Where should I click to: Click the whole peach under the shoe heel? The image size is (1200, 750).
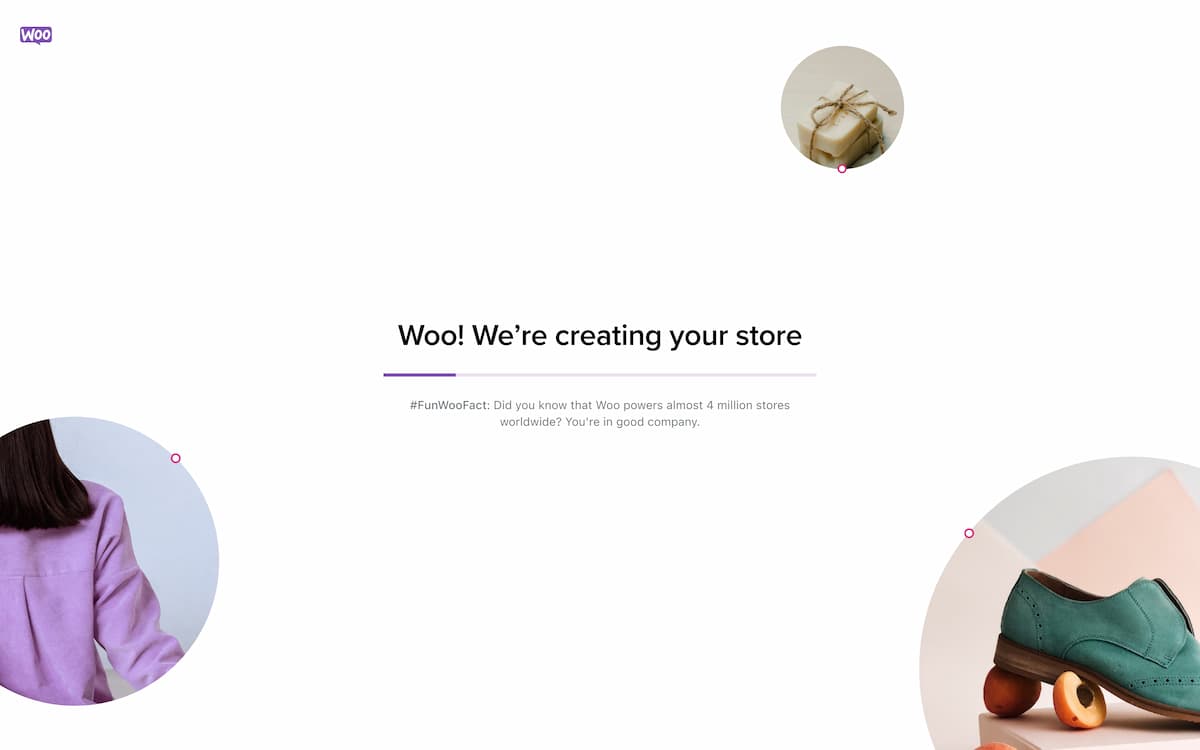tap(1011, 691)
